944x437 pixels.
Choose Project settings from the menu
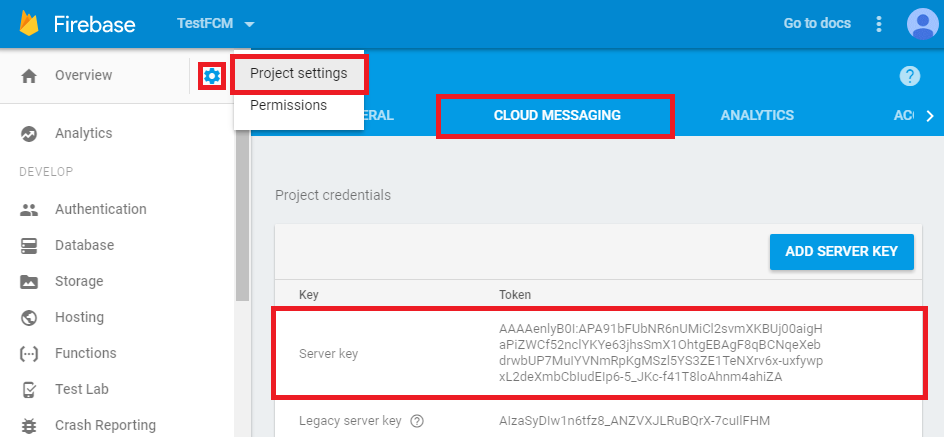click(x=299, y=73)
